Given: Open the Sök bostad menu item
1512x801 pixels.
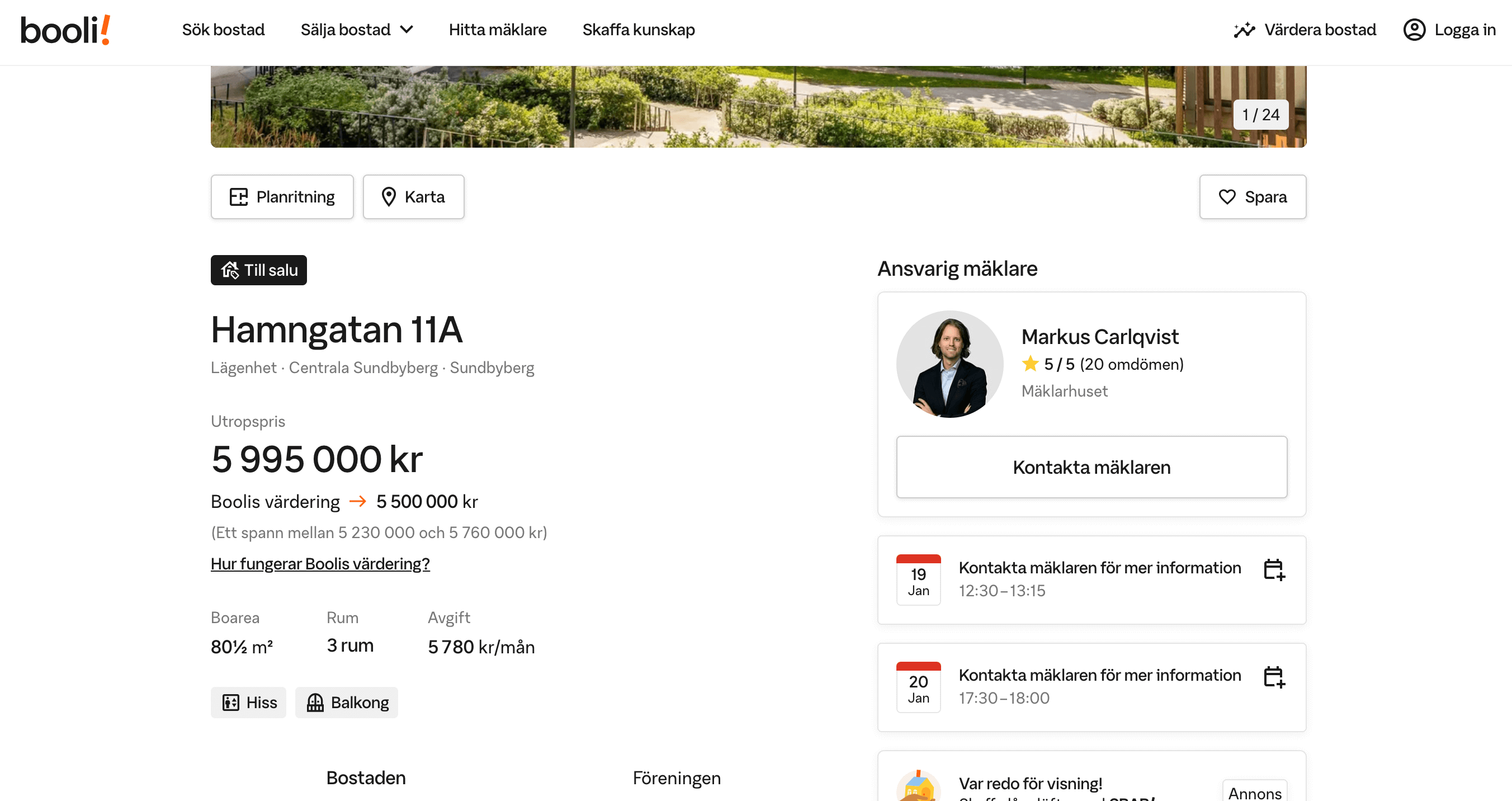Looking at the screenshot, I should [x=223, y=30].
